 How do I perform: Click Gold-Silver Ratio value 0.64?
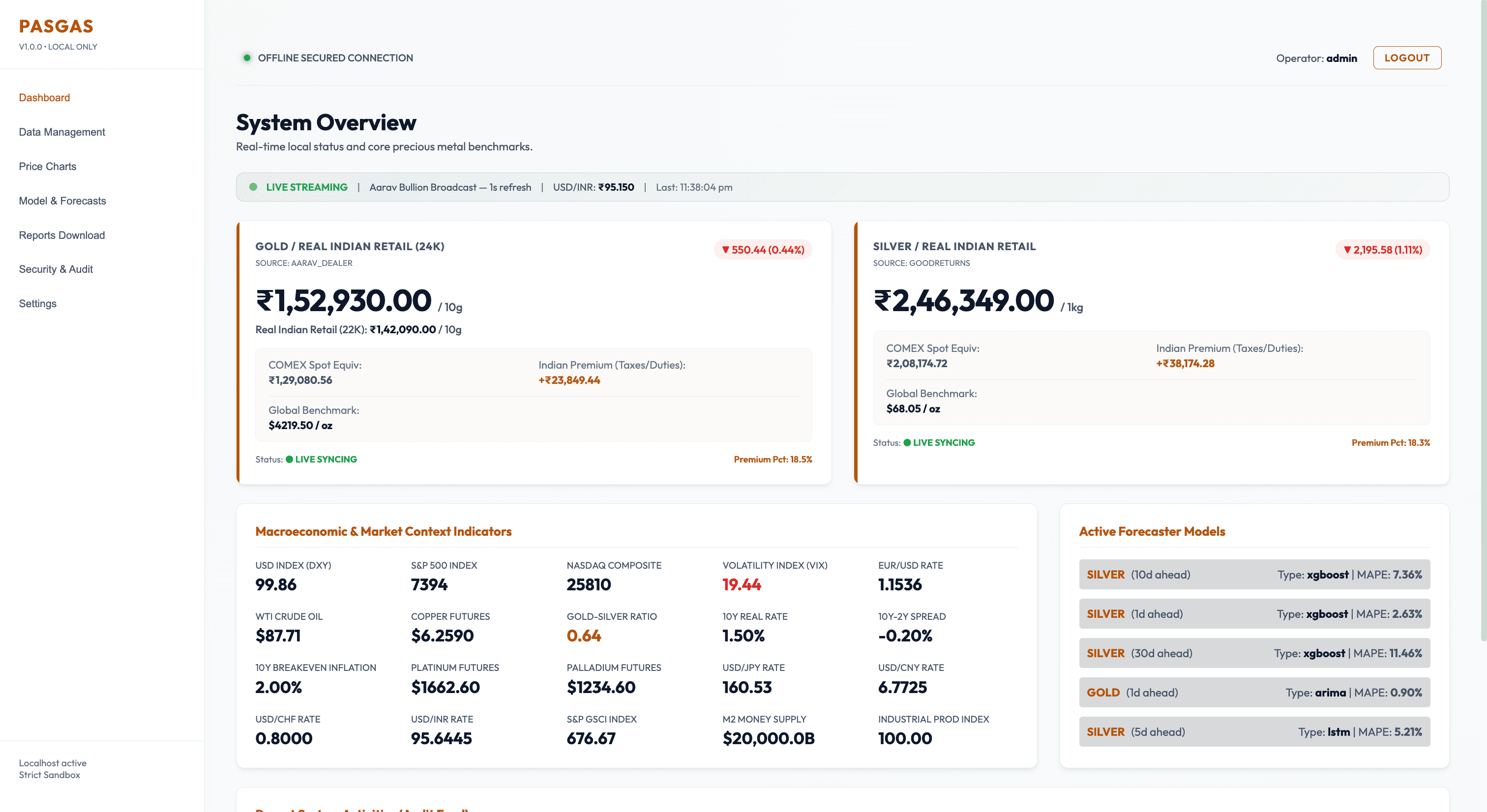pyautogui.click(x=584, y=636)
